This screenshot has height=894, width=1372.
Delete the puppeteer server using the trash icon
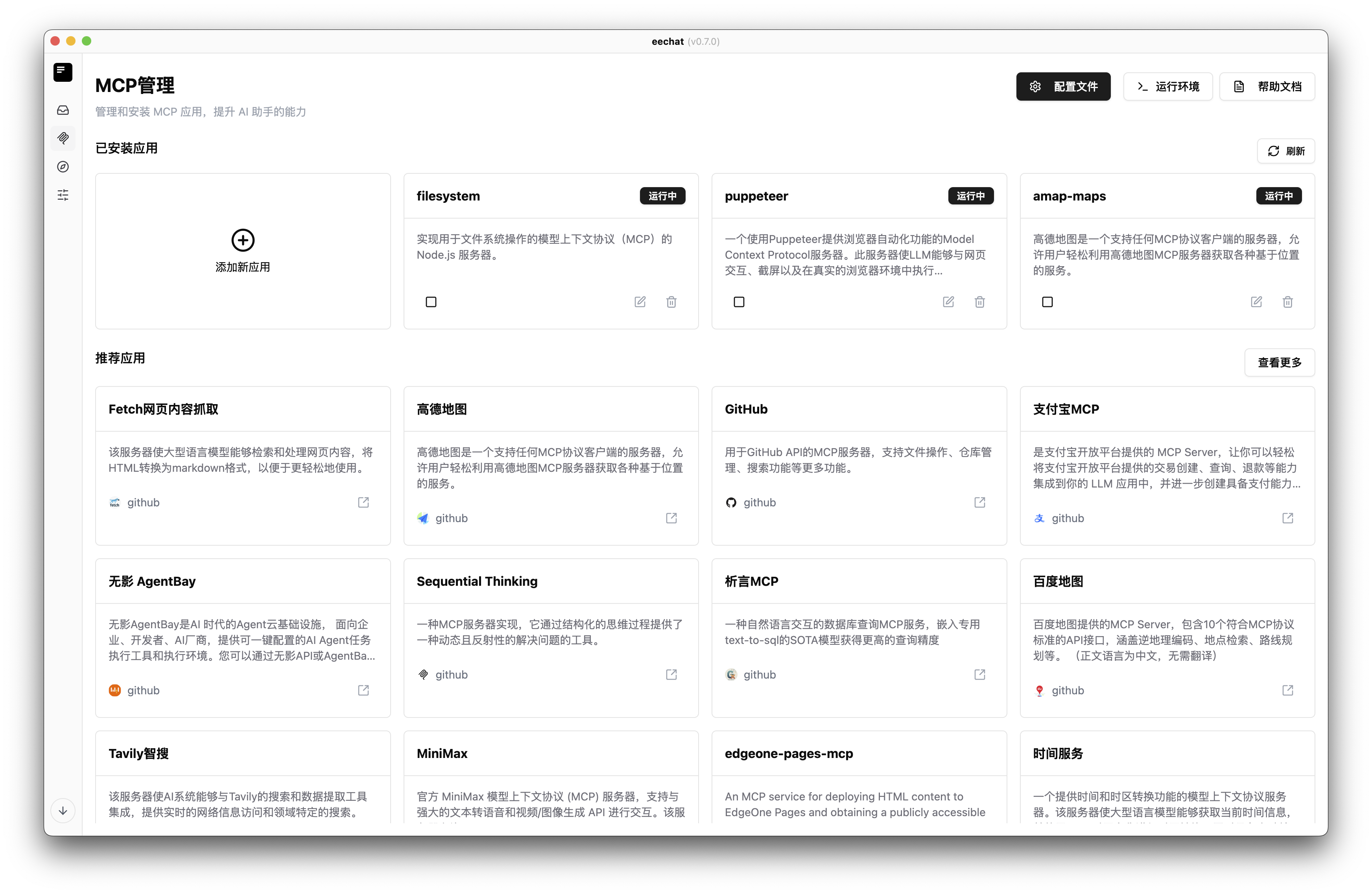[x=979, y=301]
